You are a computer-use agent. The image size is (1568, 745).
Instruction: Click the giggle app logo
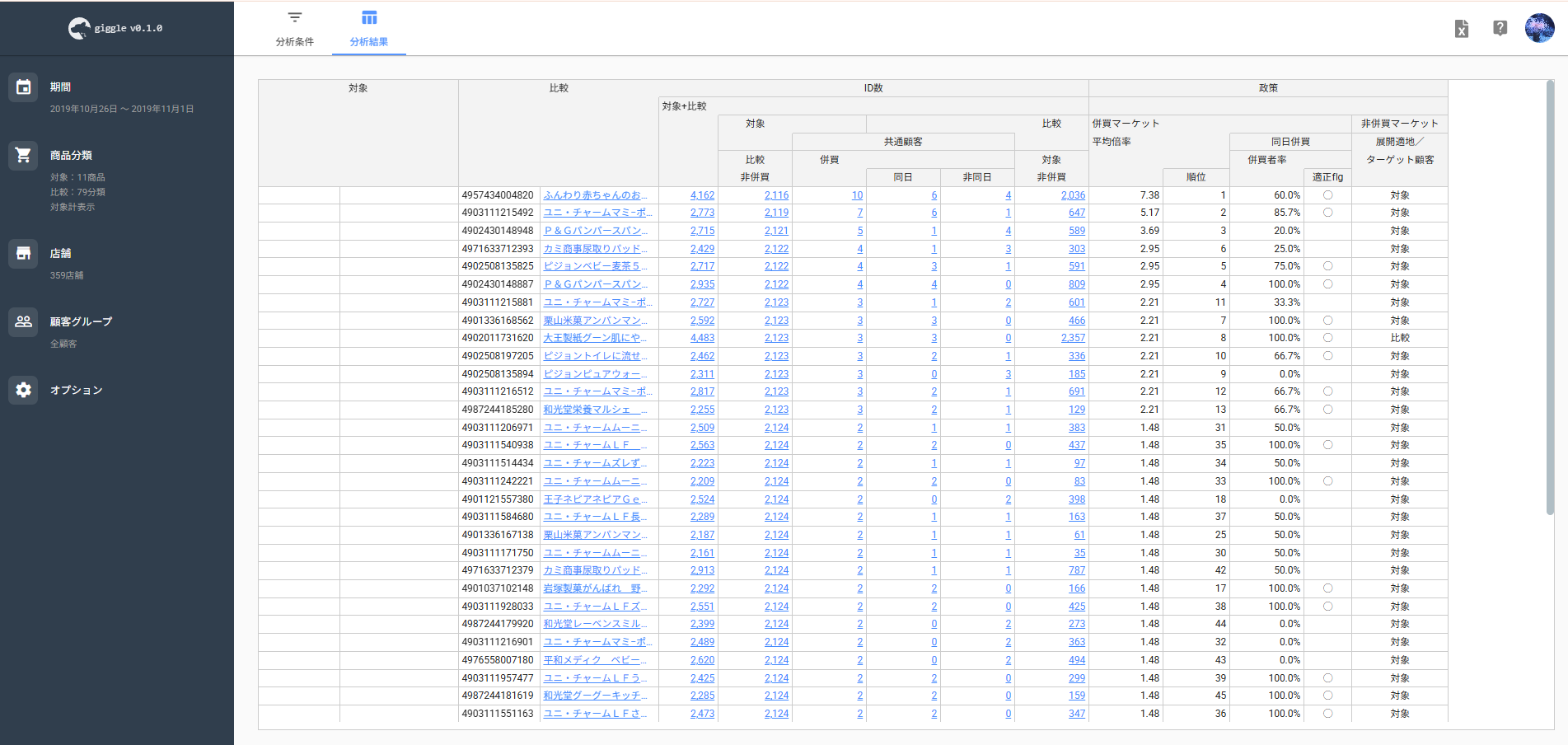pyautogui.click(x=79, y=29)
